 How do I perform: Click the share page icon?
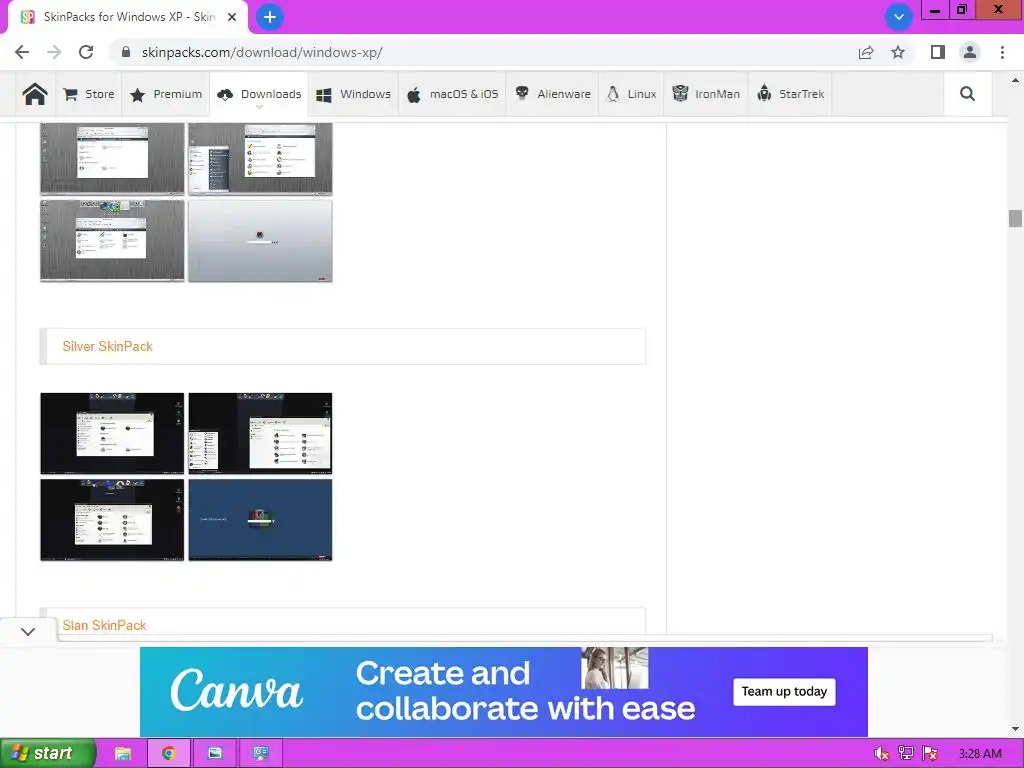[x=866, y=52]
